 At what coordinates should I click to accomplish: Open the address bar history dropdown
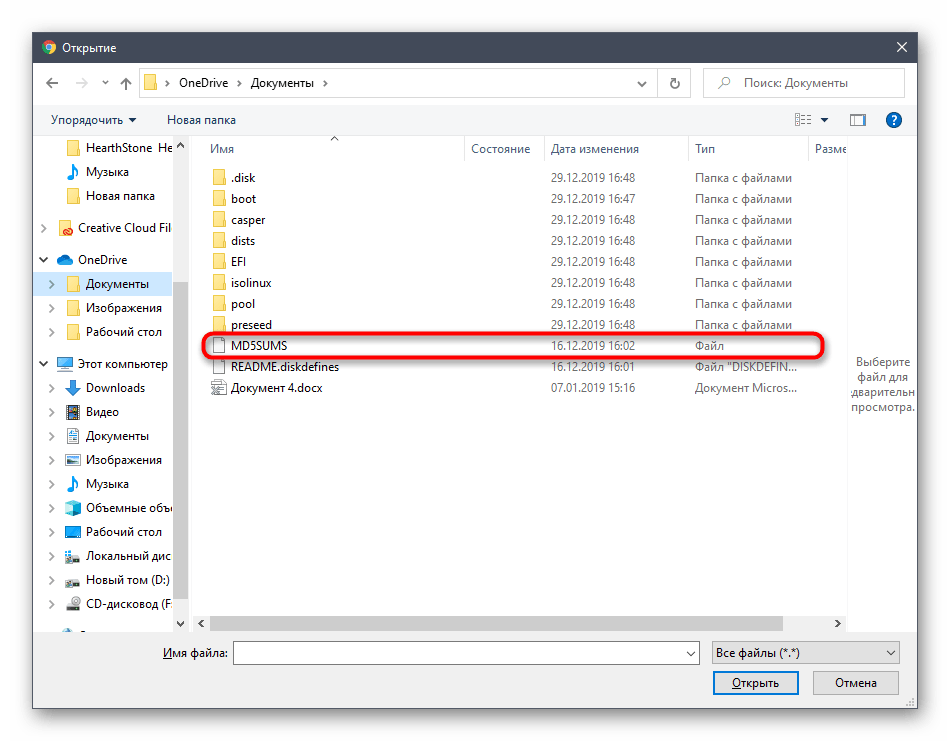[x=648, y=84]
